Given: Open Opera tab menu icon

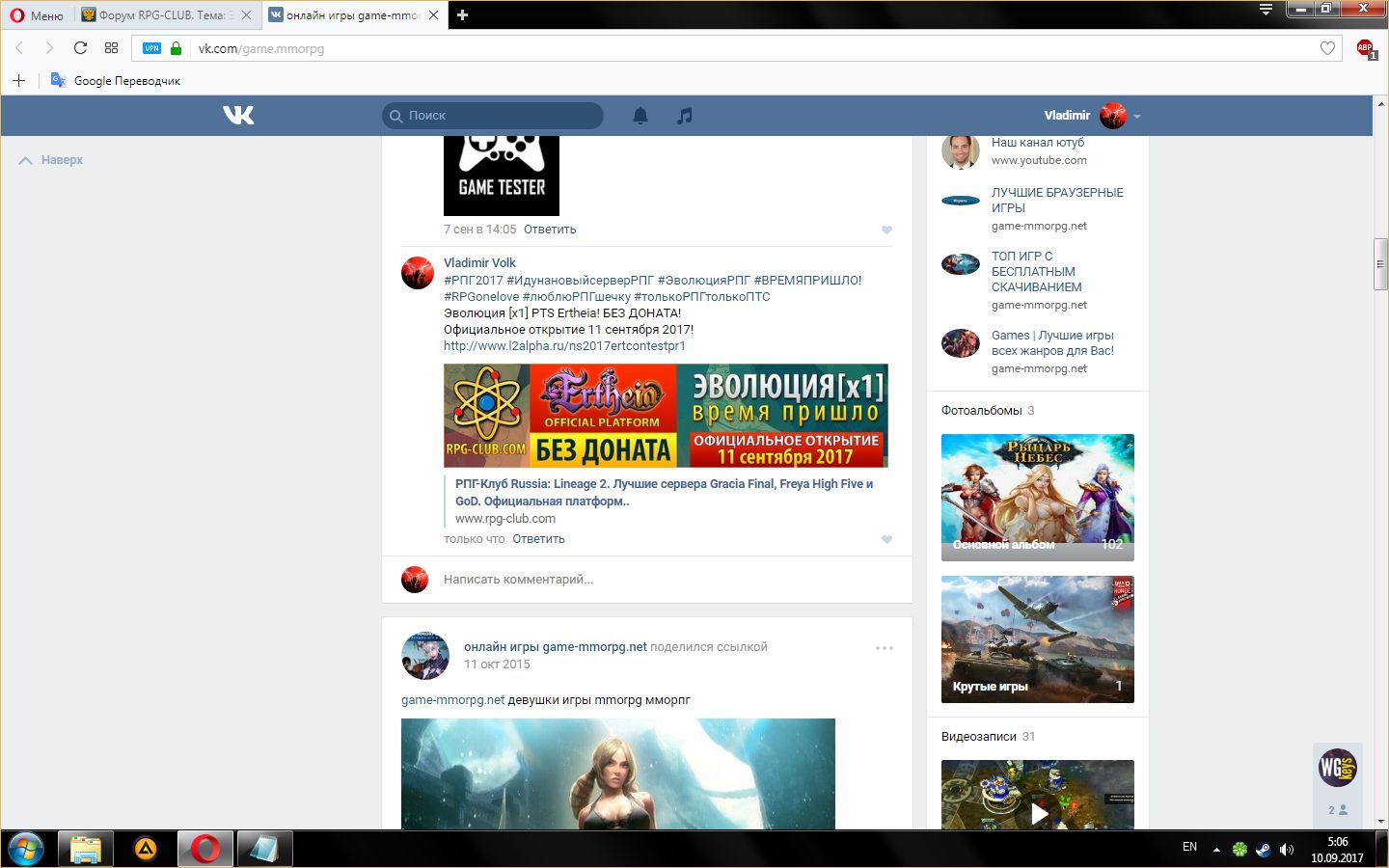Looking at the screenshot, I should point(1266,10).
